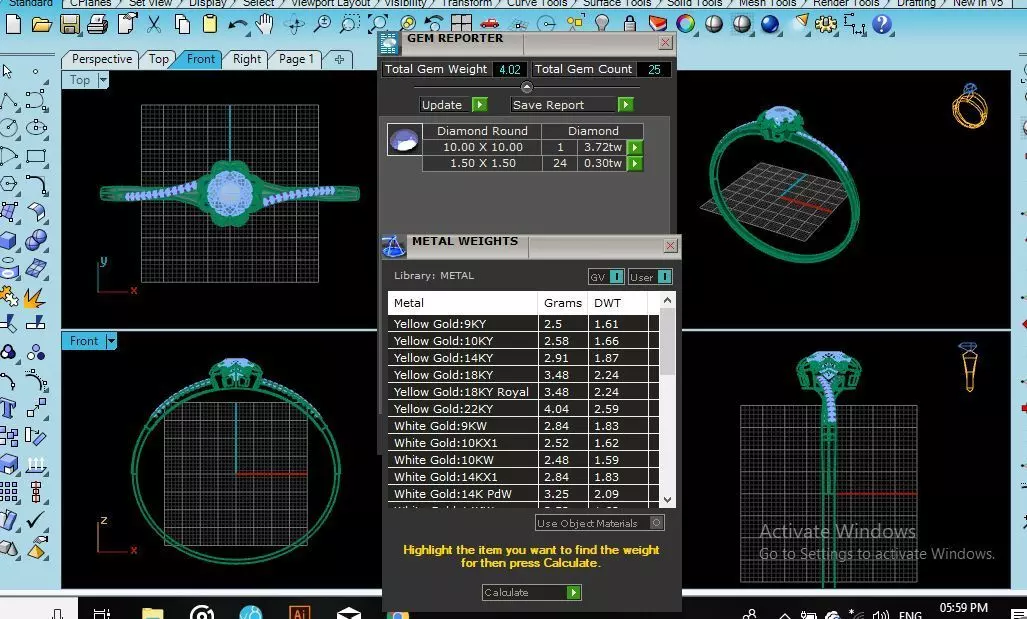The width and height of the screenshot is (1027, 619).
Task: Switch to the Right viewport tab
Action: click(x=246, y=59)
